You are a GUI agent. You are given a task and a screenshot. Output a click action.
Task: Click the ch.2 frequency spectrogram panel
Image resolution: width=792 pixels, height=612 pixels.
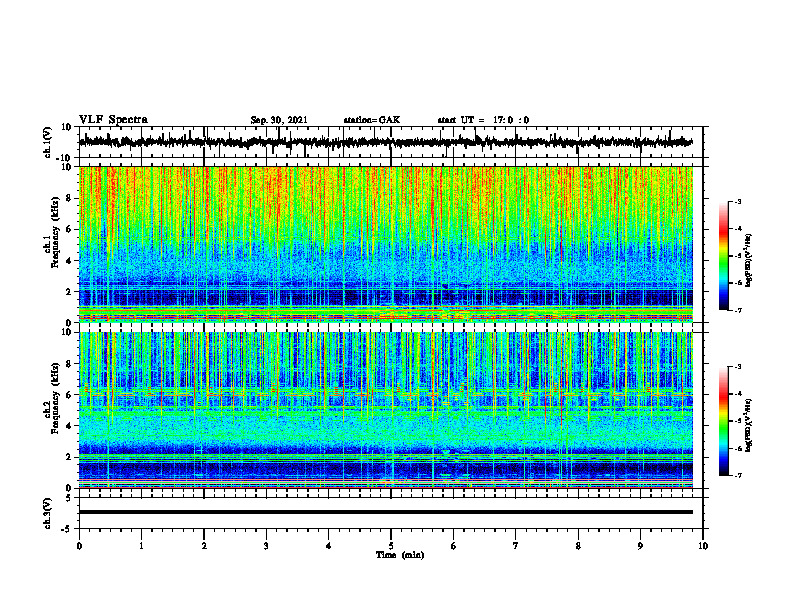coord(386,410)
